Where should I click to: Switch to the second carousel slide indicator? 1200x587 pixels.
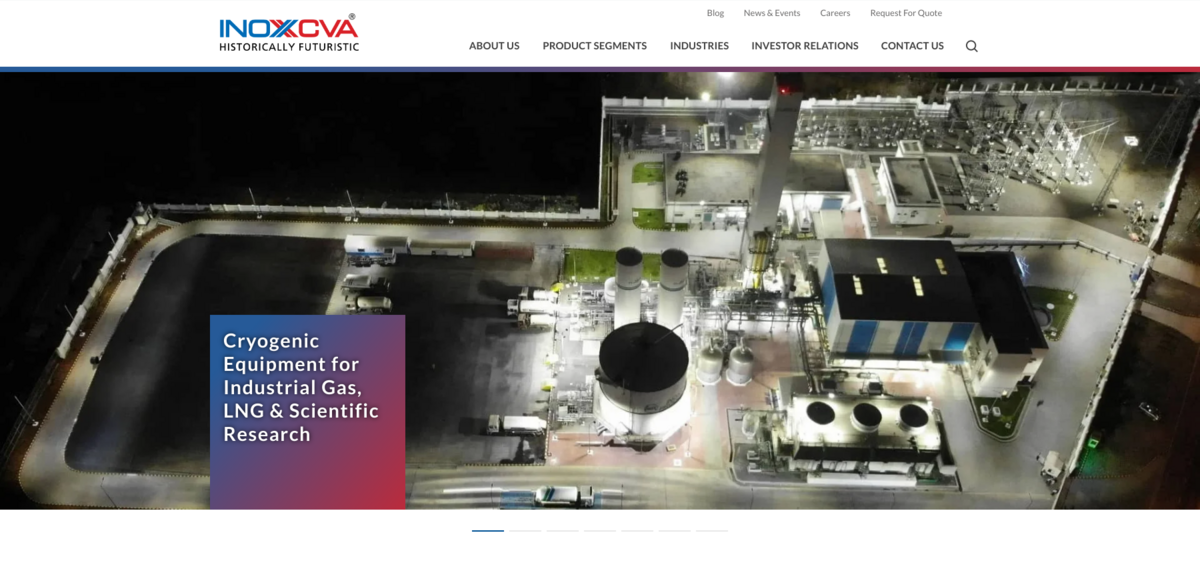tap(525, 530)
